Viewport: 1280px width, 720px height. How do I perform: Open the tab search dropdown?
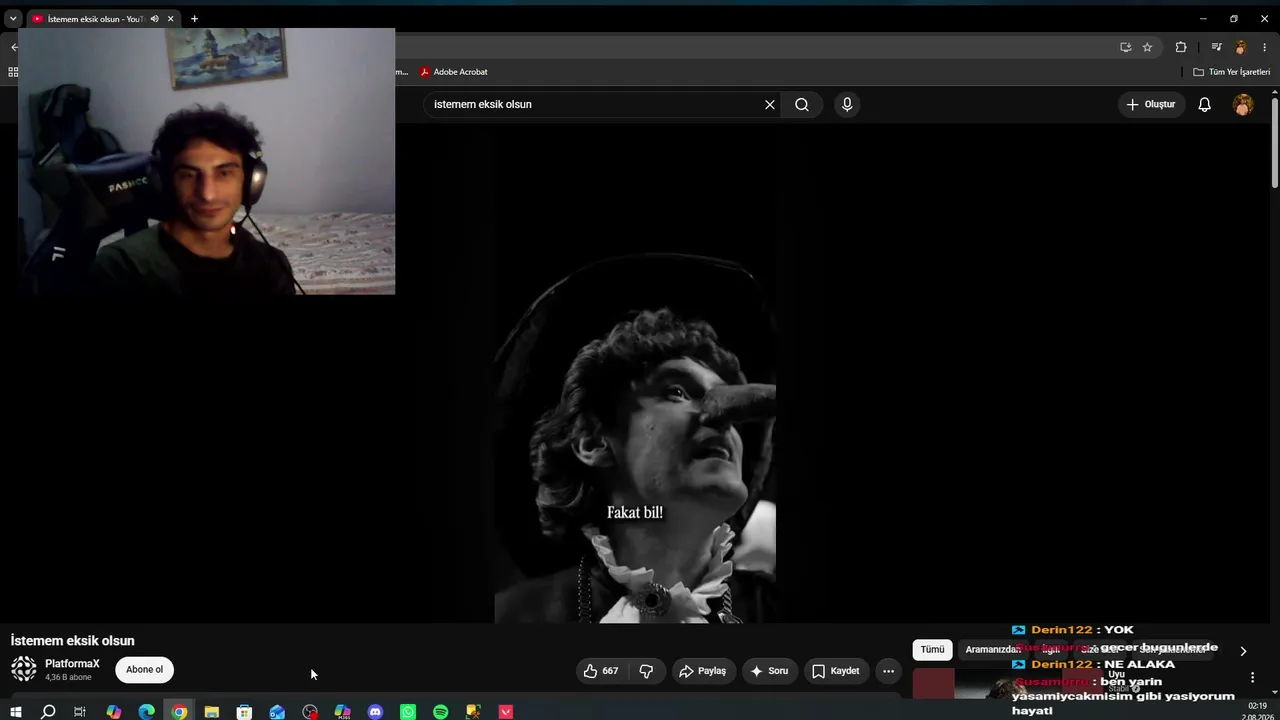pos(13,19)
